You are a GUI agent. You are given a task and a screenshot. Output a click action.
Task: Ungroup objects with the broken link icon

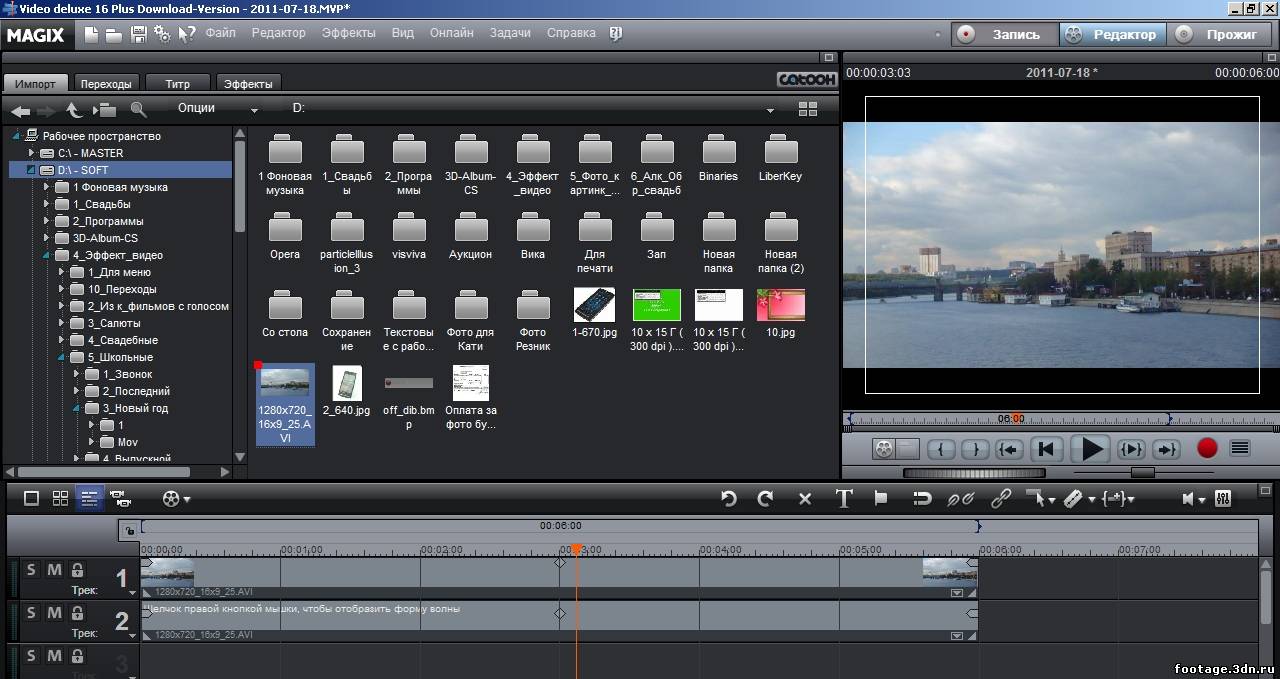tap(961, 498)
